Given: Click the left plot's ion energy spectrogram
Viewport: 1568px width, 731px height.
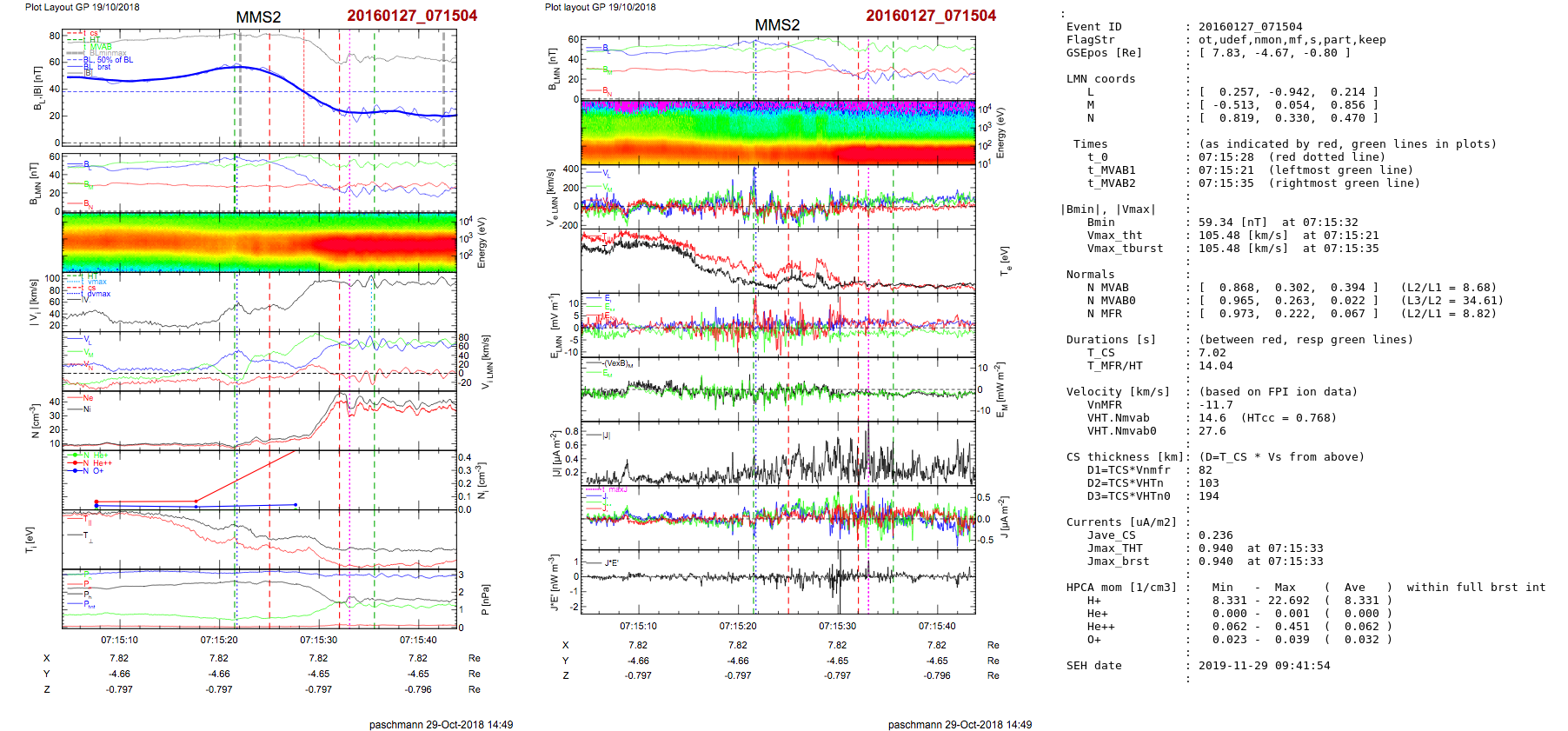Looking at the screenshot, I should pyautogui.click(x=259, y=243).
